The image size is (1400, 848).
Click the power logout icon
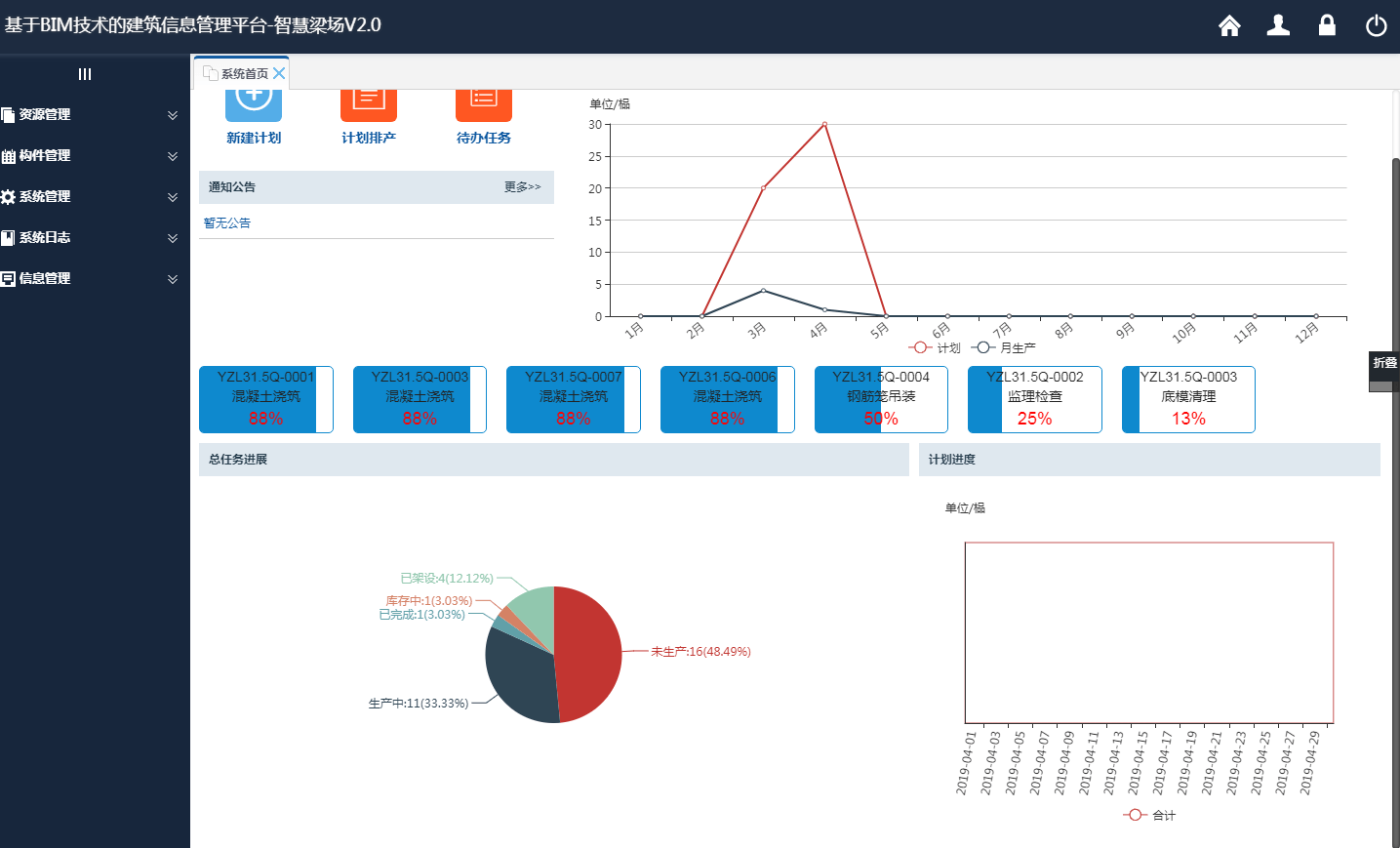tap(1376, 25)
